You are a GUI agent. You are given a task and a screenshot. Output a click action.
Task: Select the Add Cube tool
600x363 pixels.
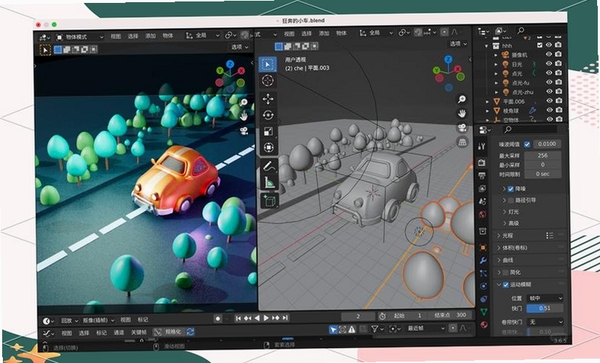click(270, 200)
